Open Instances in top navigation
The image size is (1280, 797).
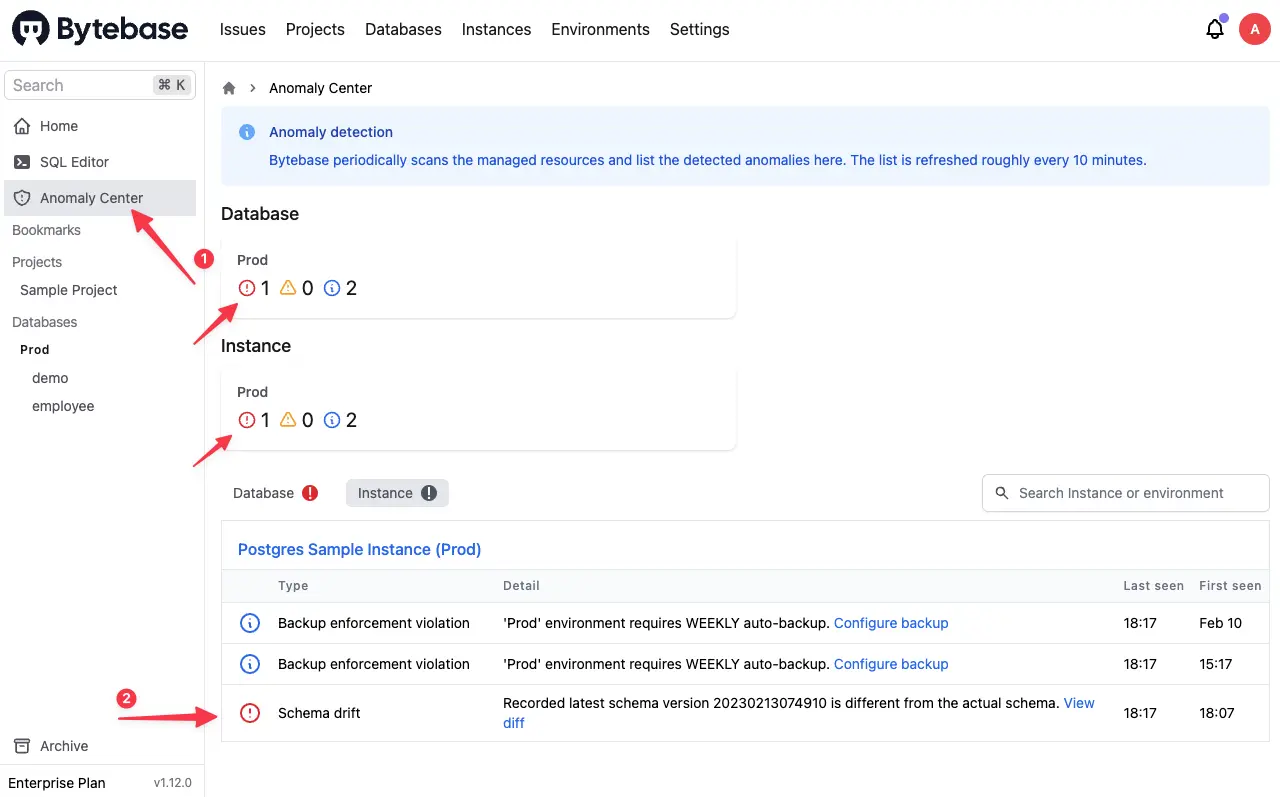[x=496, y=29]
